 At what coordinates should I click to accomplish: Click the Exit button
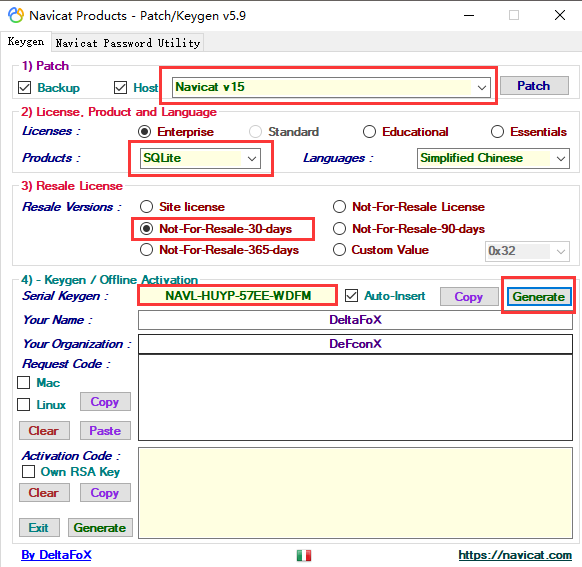pyautogui.click(x=39, y=527)
